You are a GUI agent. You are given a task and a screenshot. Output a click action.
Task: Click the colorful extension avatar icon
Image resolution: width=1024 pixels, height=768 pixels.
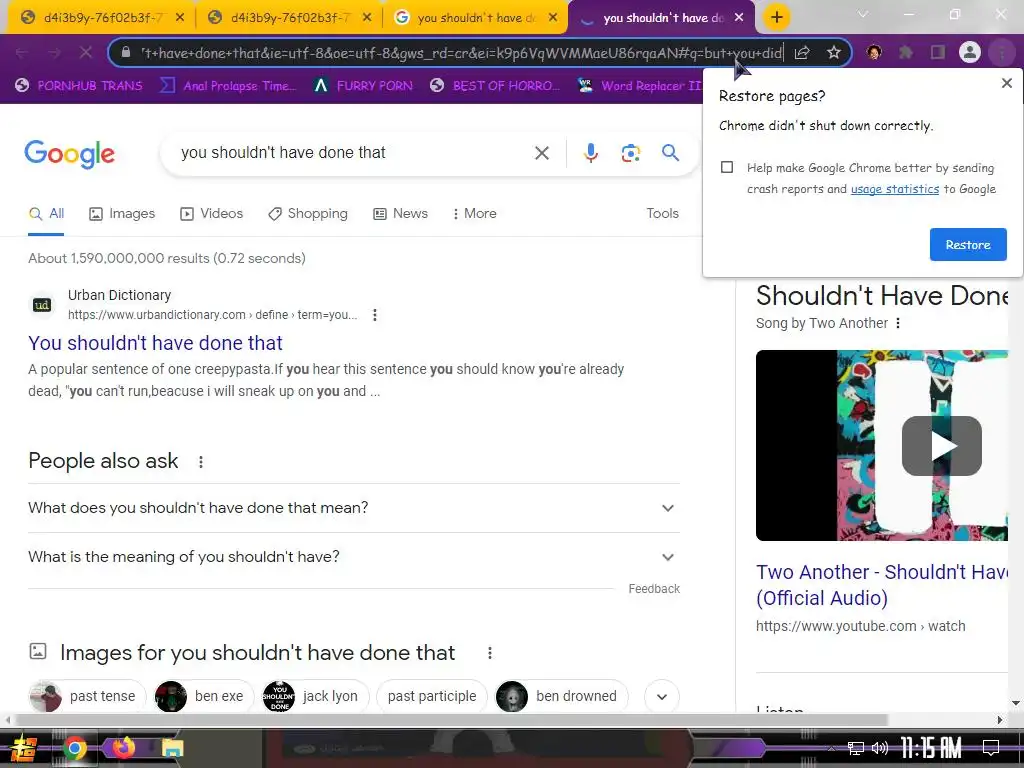pos(874,52)
